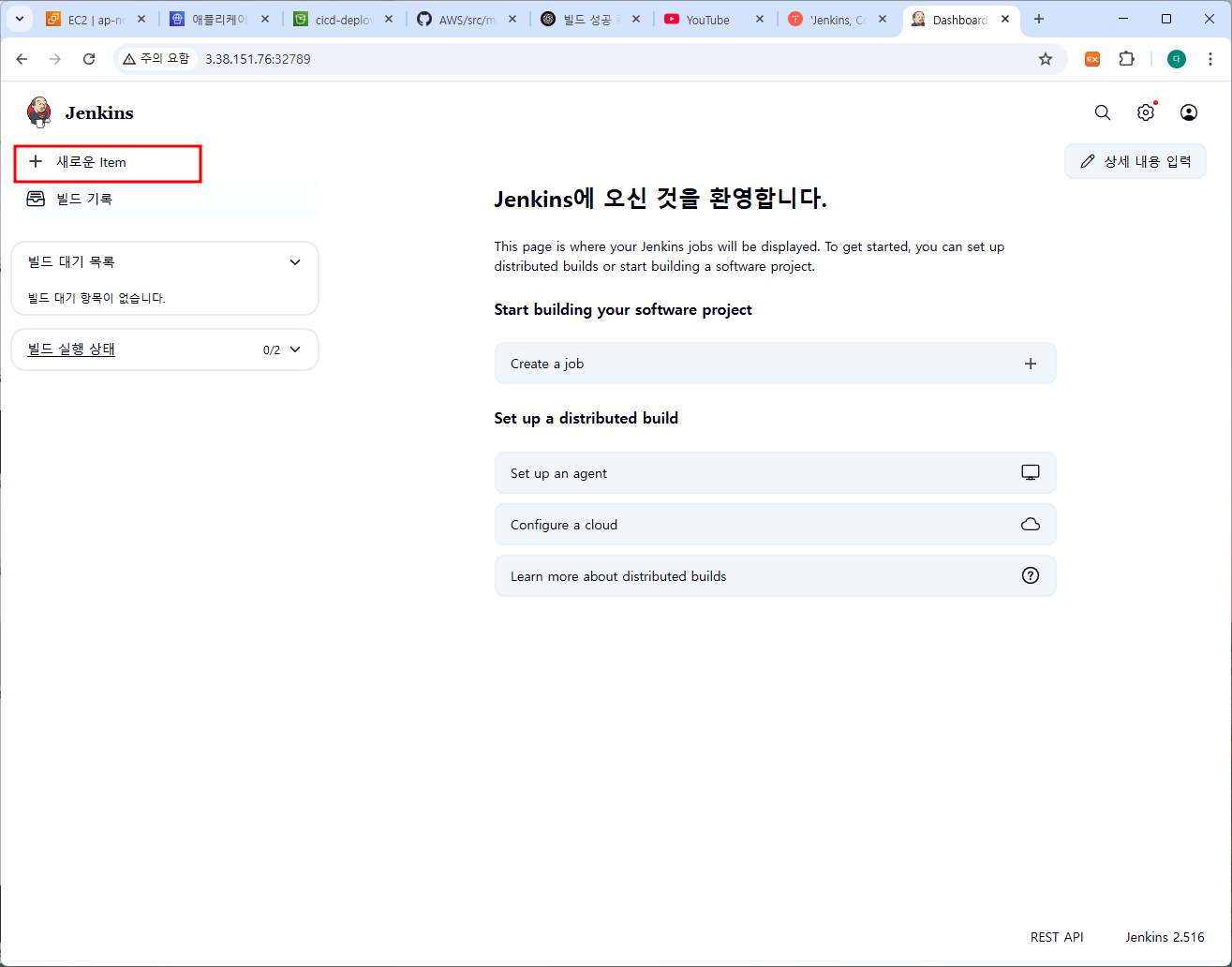Click the 0/2 executor count

pos(272,350)
